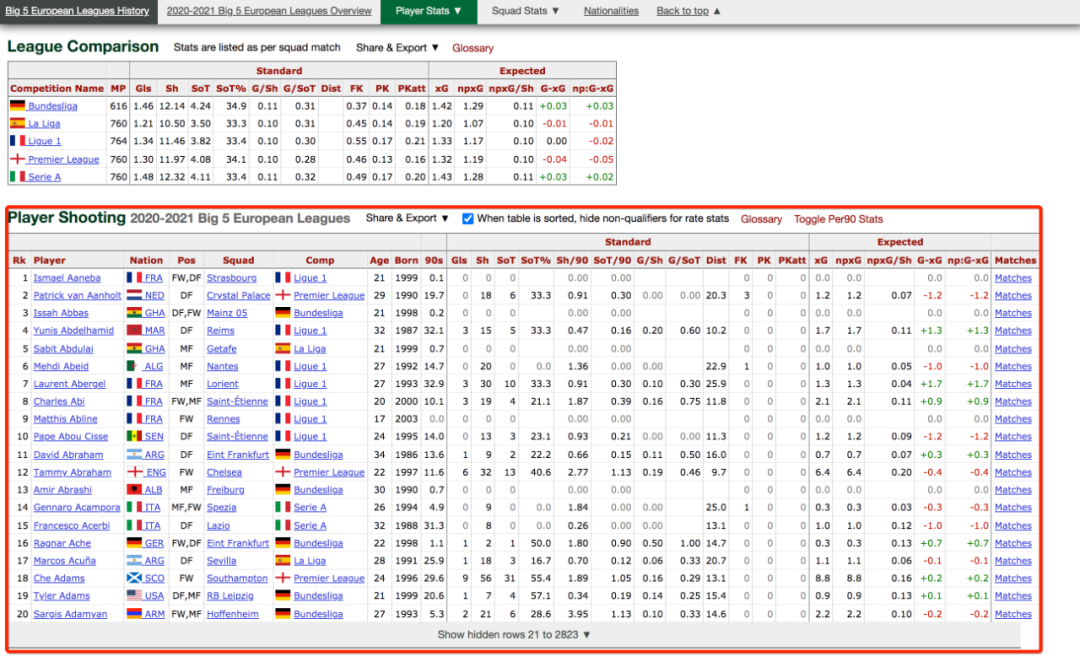Open the Player Stats dropdown tab
1080x657 pixels.
coord(428,11)
